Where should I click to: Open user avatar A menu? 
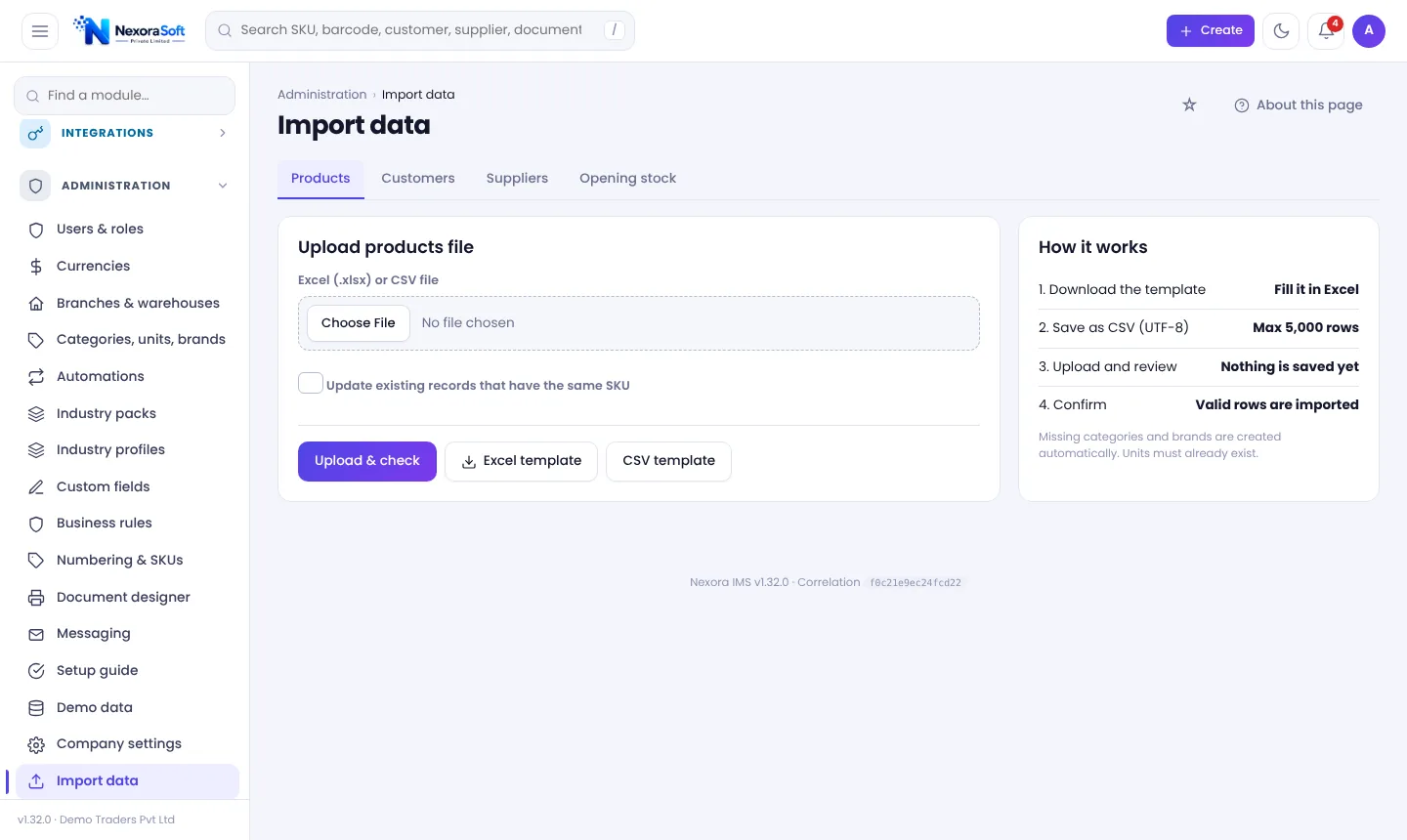coord(1369,31)
